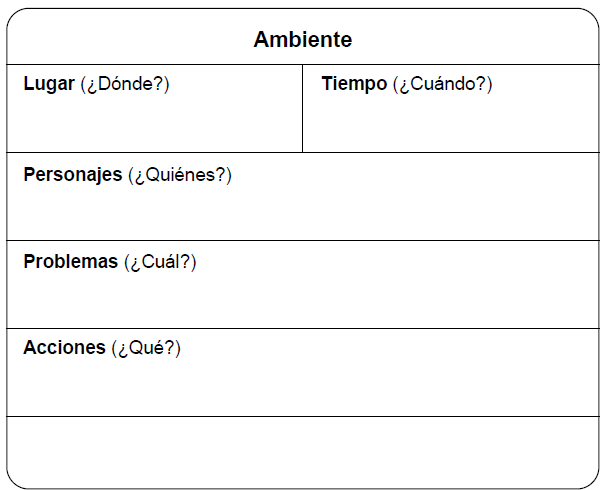Select the bold Problemas label
Image resolution: width=604 pixels, height=490 pixels.
coord(70,263)
